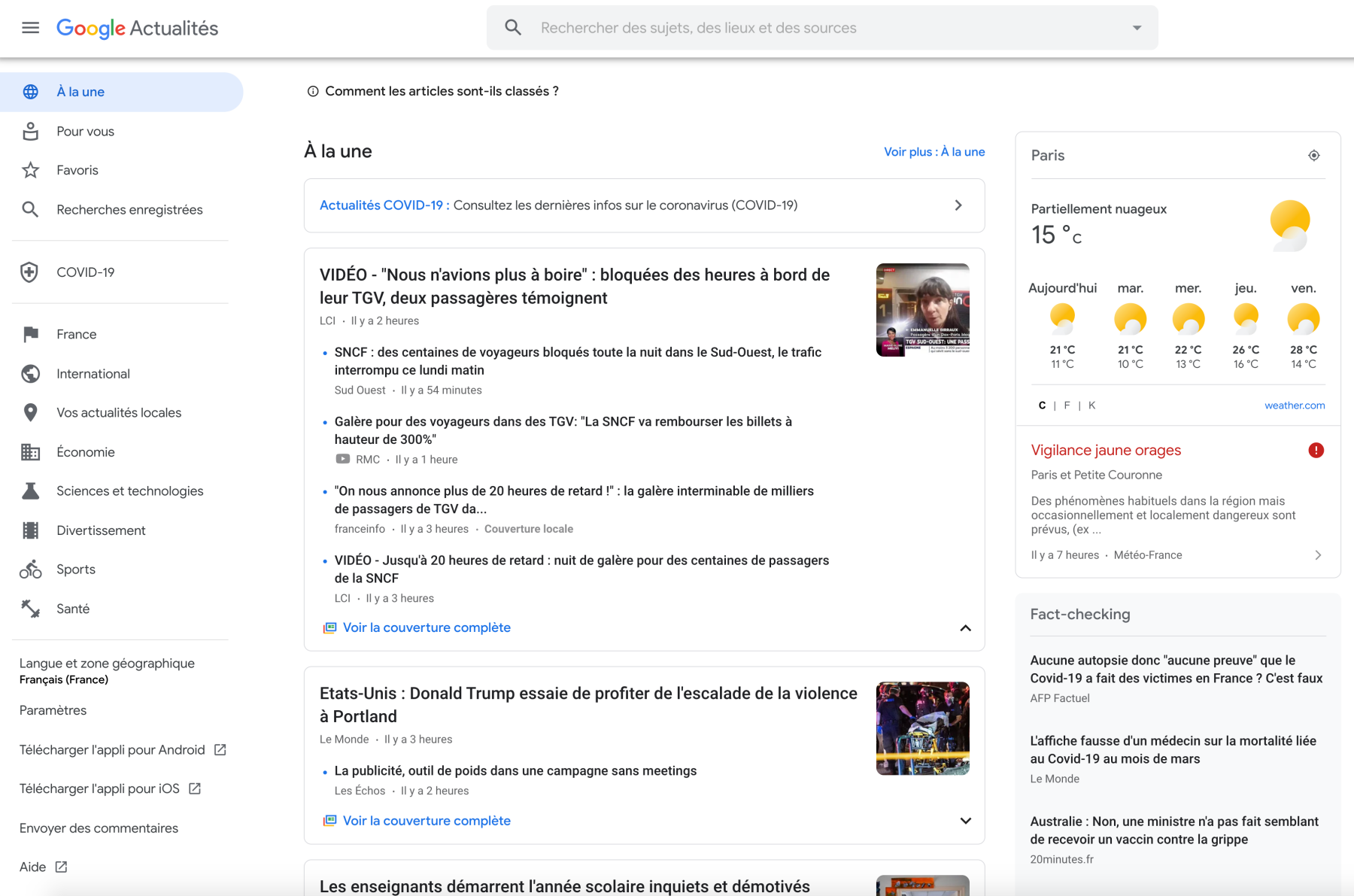The height and width of the screenshot is (896, 1354).
Task: Click info icon for article ranking
Action: click(x=313, y=91)
